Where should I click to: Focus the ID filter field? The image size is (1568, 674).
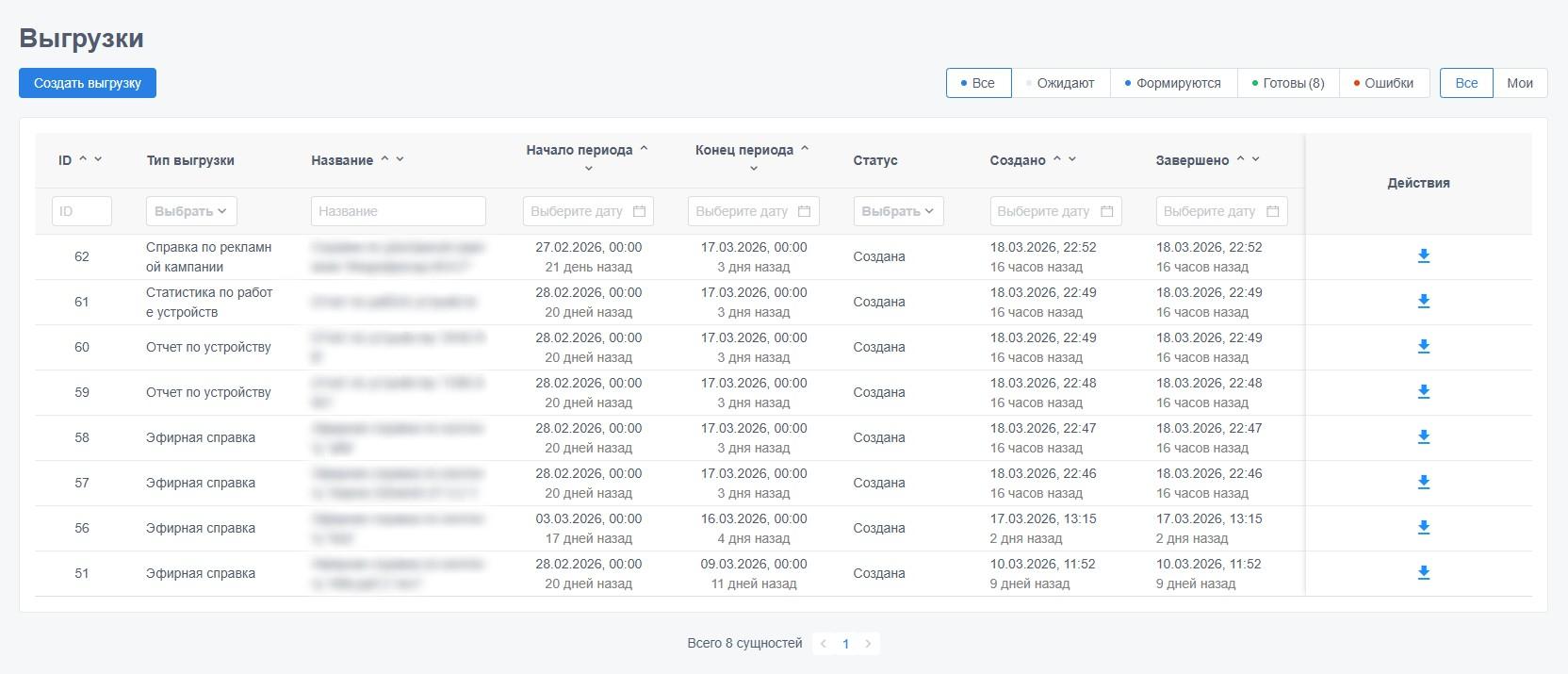pyautogui.click(x=82, y=211)
